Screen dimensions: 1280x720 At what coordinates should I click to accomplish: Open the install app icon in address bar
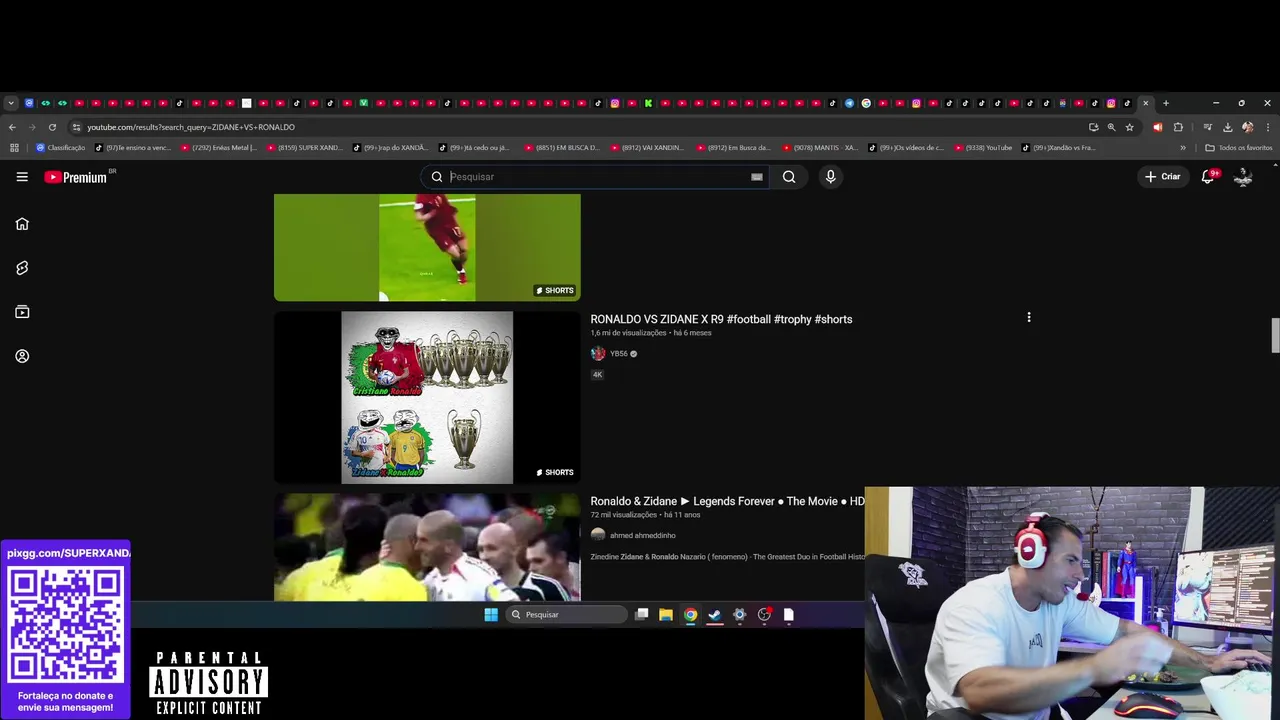pos(1093,127)
